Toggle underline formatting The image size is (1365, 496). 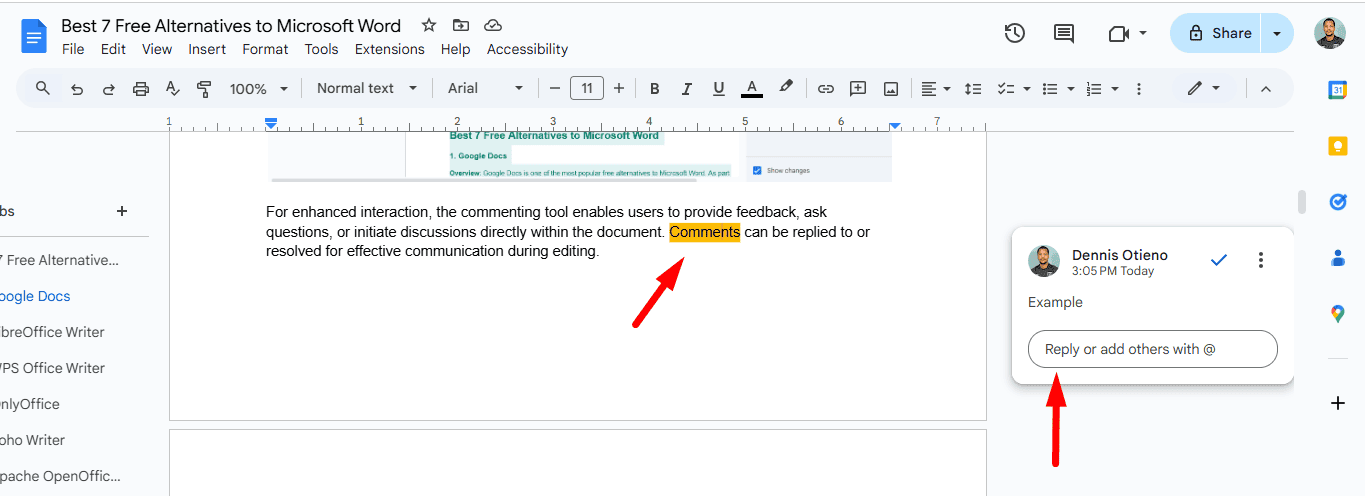[718, 88]
